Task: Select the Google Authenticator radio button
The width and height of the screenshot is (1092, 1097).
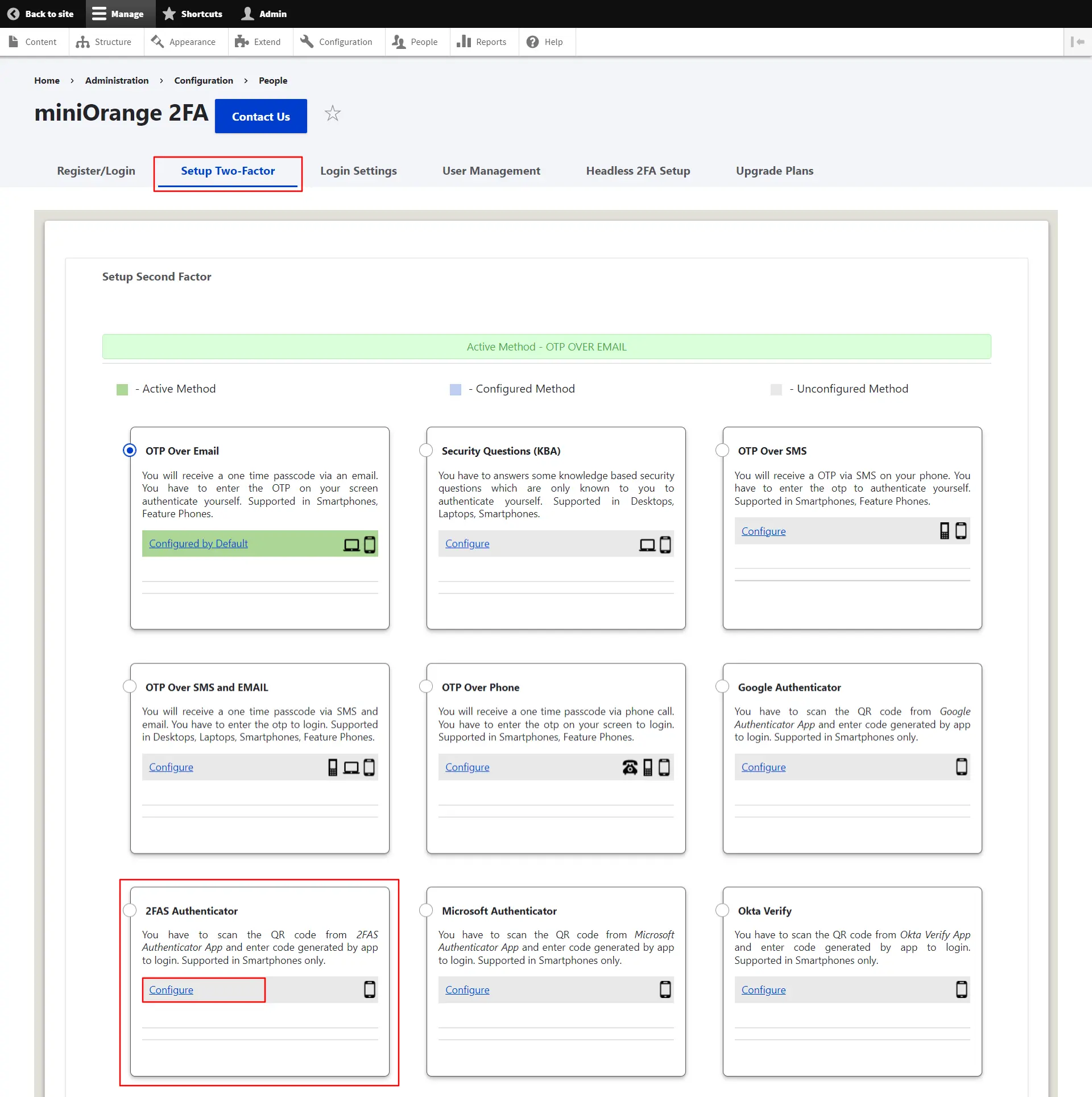Action: (x=722, y=686)
